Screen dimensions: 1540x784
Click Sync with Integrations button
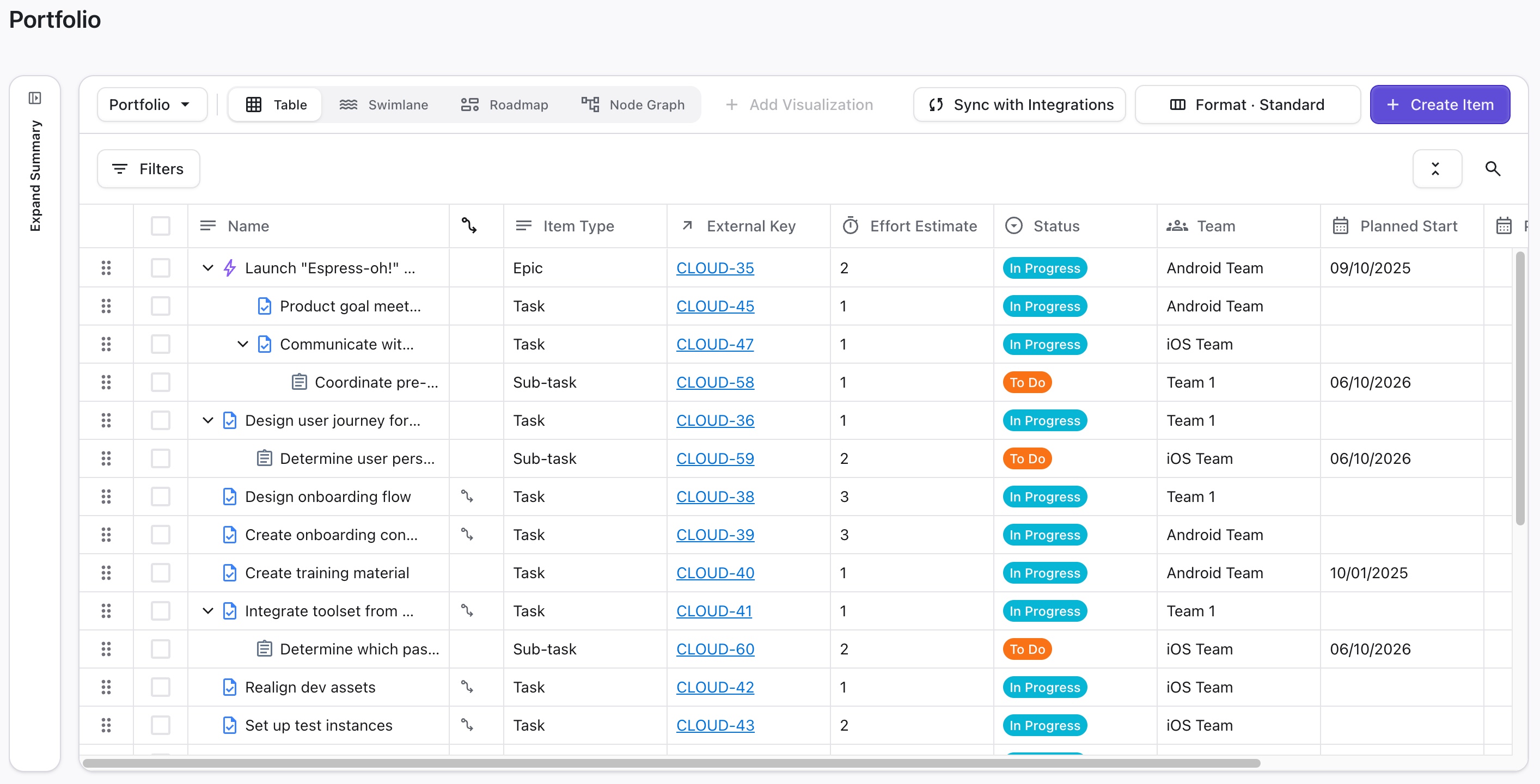(x=1019, y=105)
